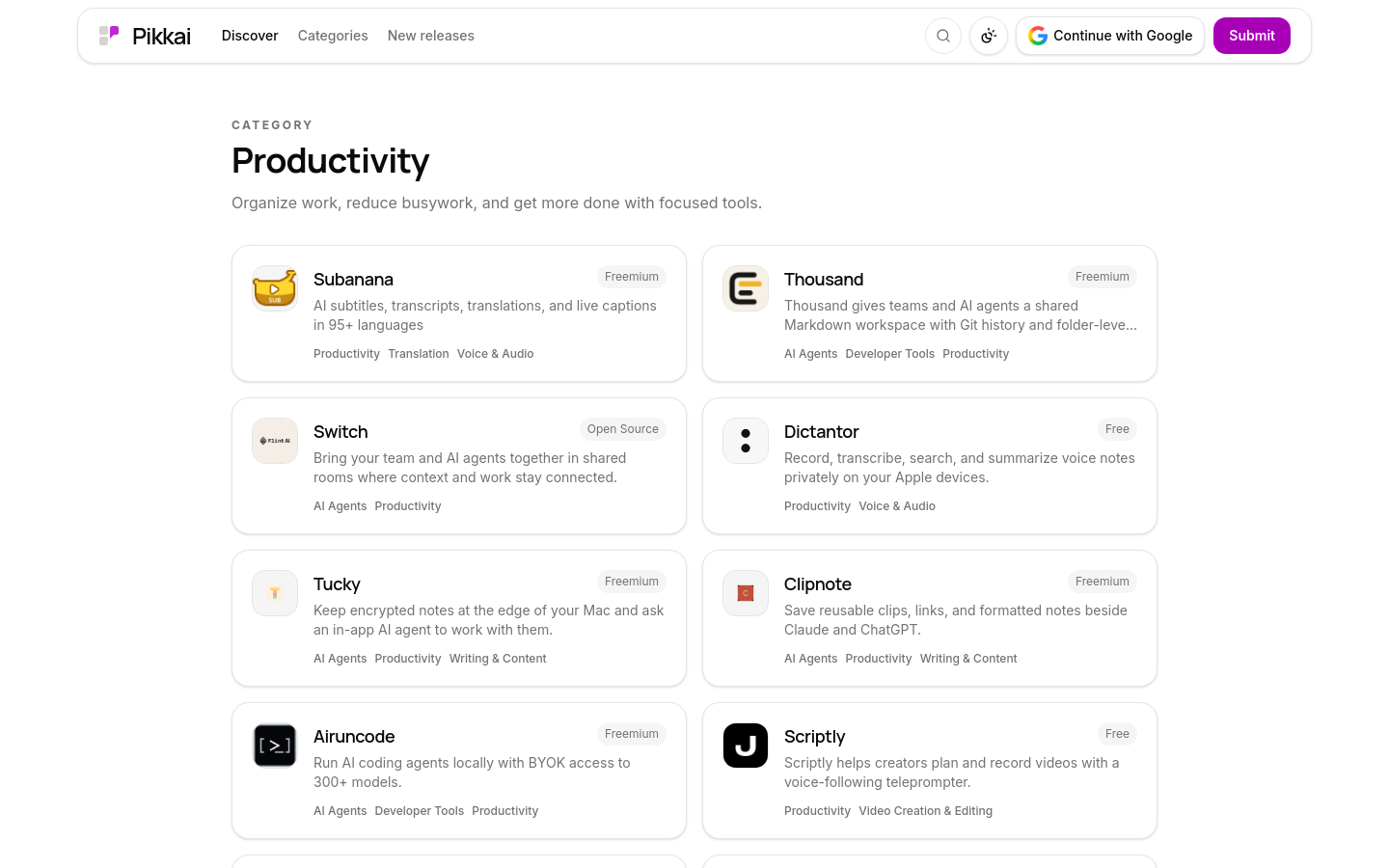Open the Dictantor app icon
This screenshot has width=1389, height=868.
point(746,441)
